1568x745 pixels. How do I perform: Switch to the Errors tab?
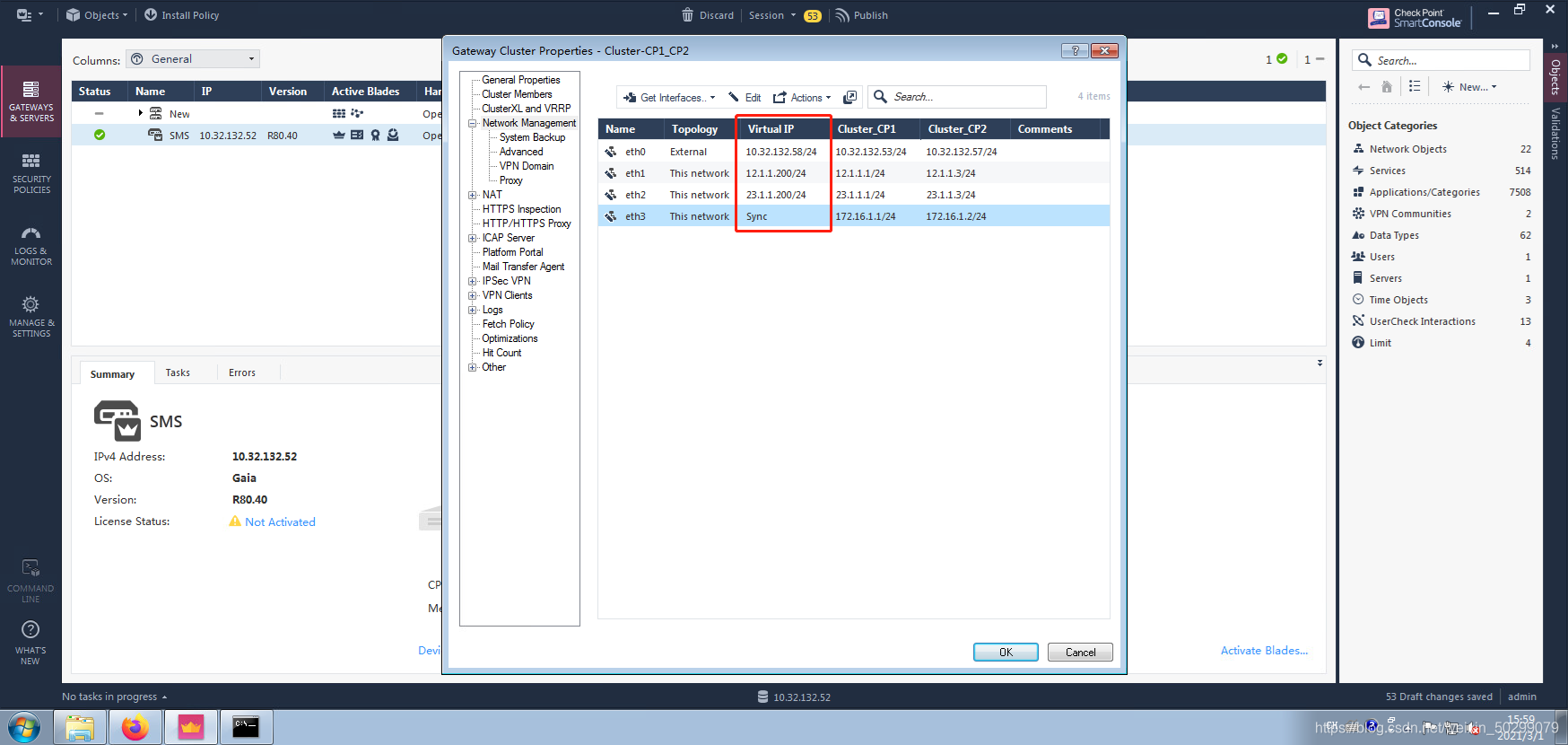click(x=242, y=372)
